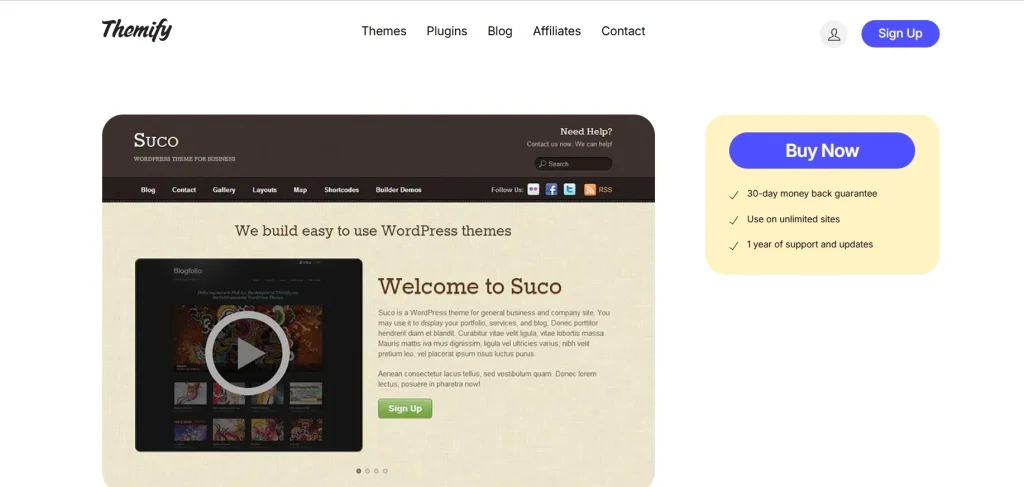This screenshot has width=1024, height=487.
Task: Open Themes in the top navigation
Action: 384,31
